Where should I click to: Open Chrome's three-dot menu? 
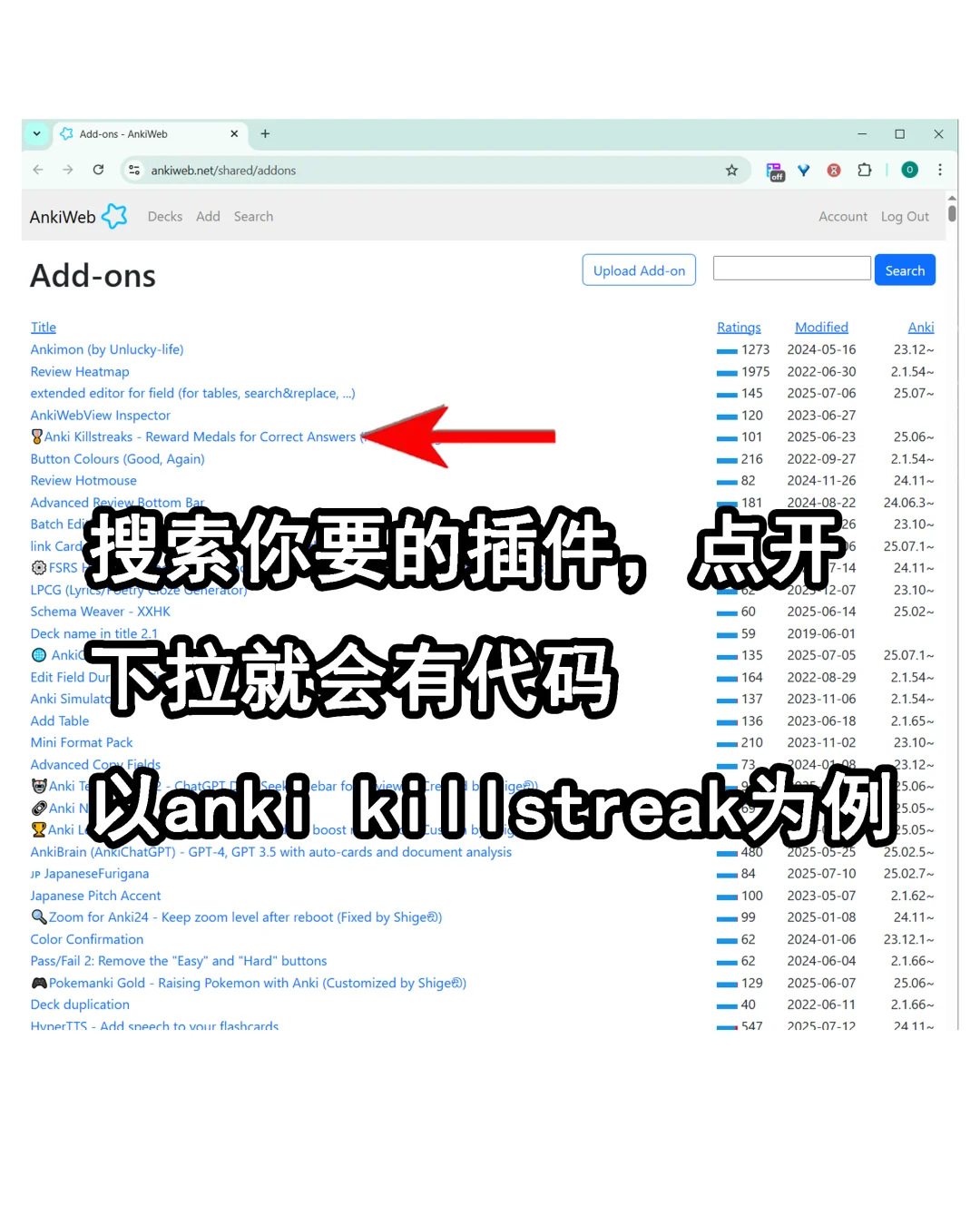coord(940,170)
